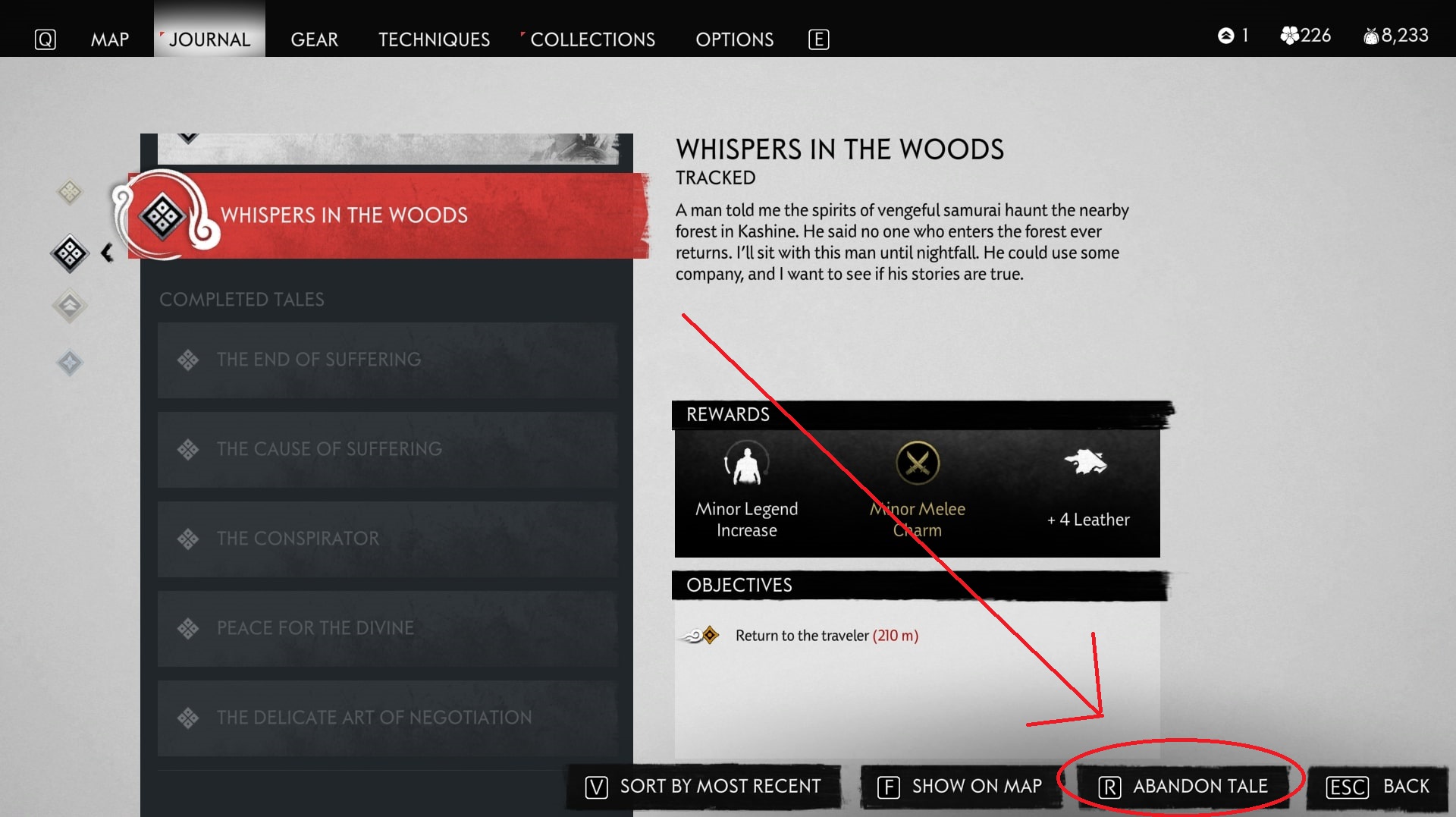Select the blue tale category icon

(70, 363)
